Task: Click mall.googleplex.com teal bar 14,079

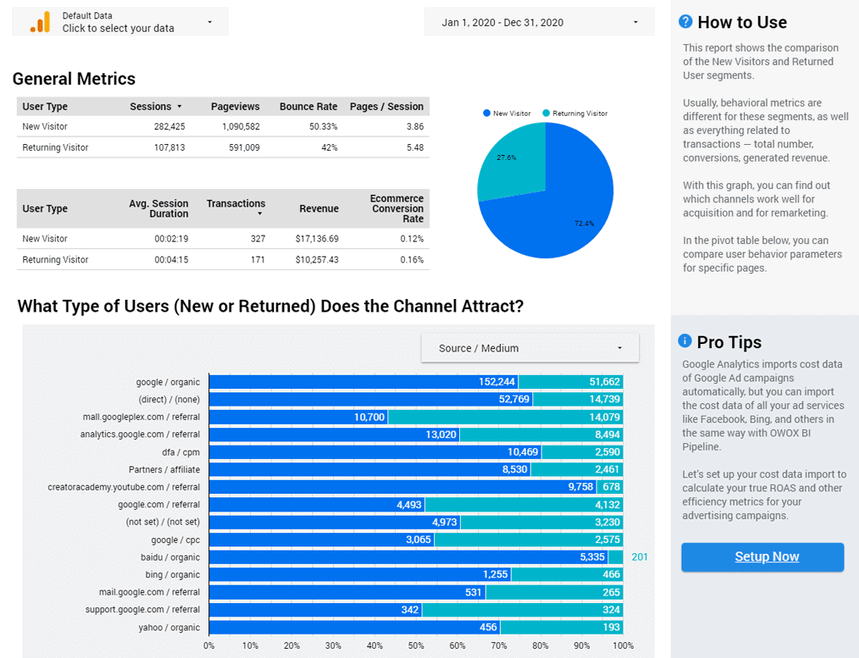Action: [x=505, y=417]
